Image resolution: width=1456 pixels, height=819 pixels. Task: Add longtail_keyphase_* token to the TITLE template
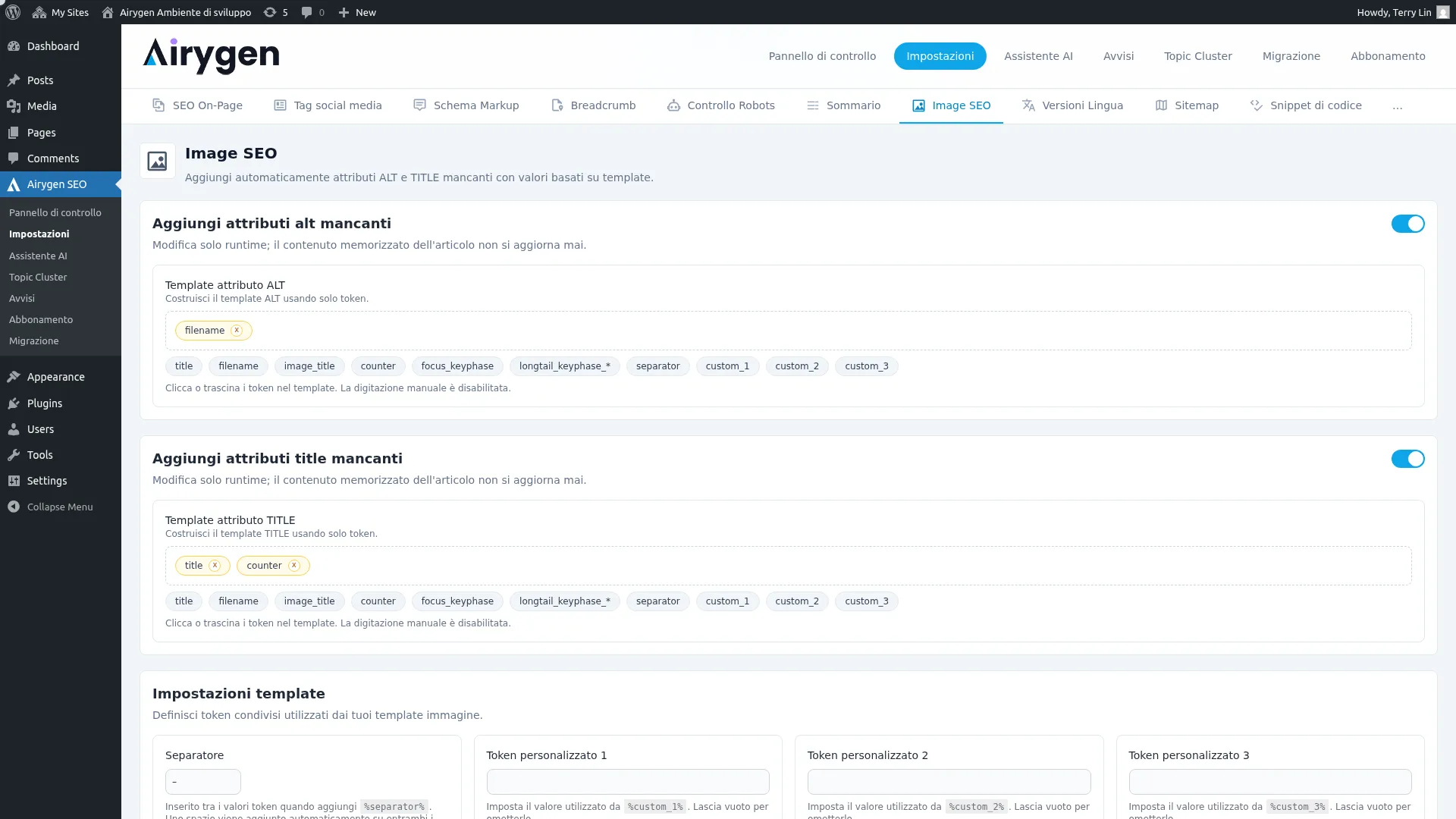[565, 601]
